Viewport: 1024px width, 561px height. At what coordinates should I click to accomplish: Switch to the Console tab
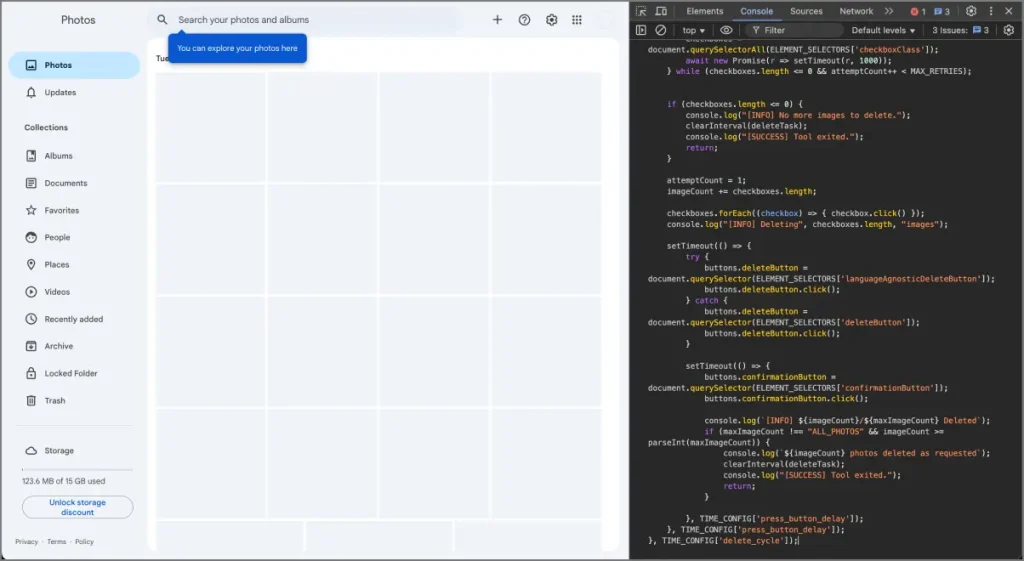[756, 11]
